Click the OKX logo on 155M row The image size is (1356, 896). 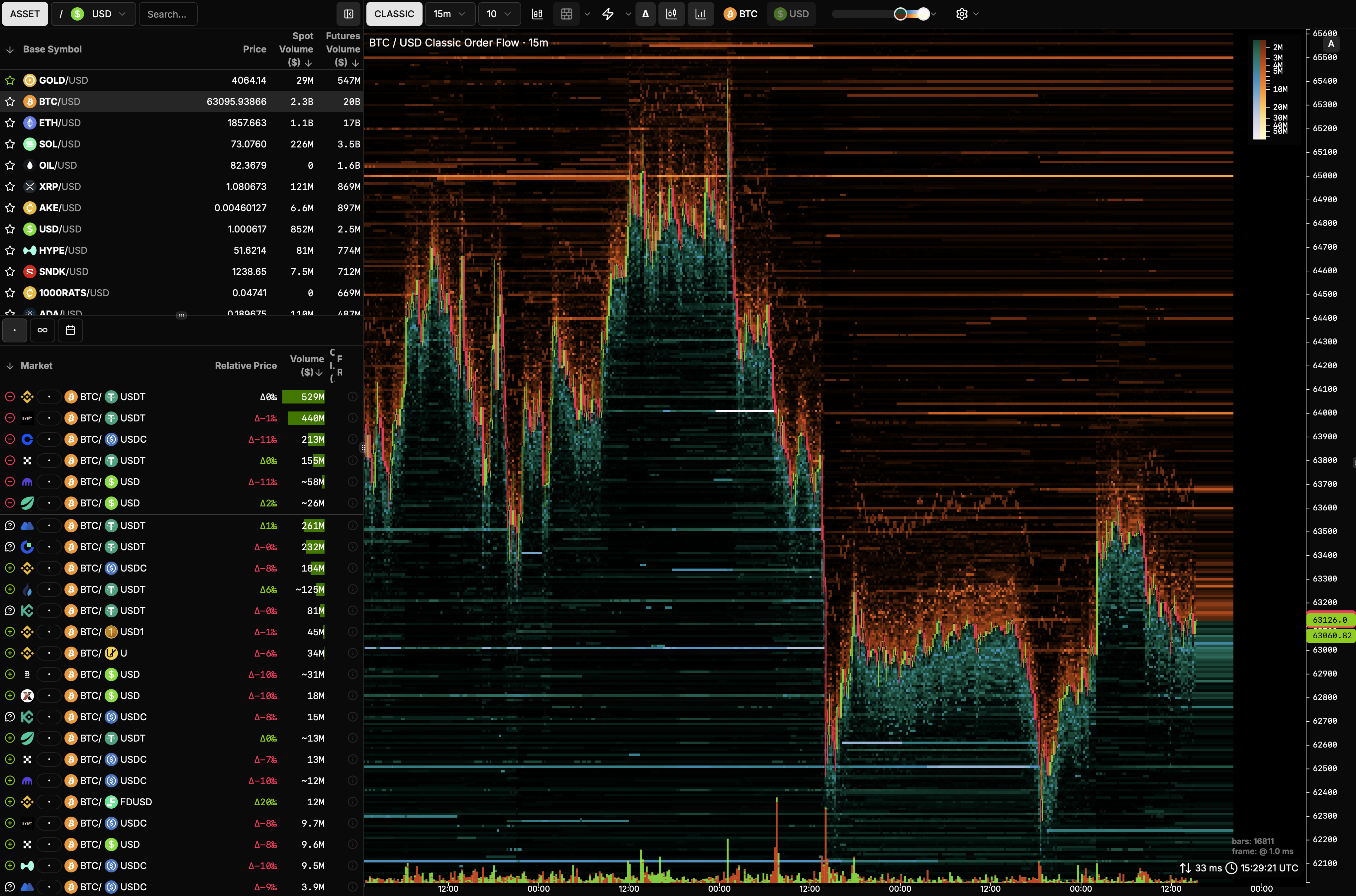(27, 461)
